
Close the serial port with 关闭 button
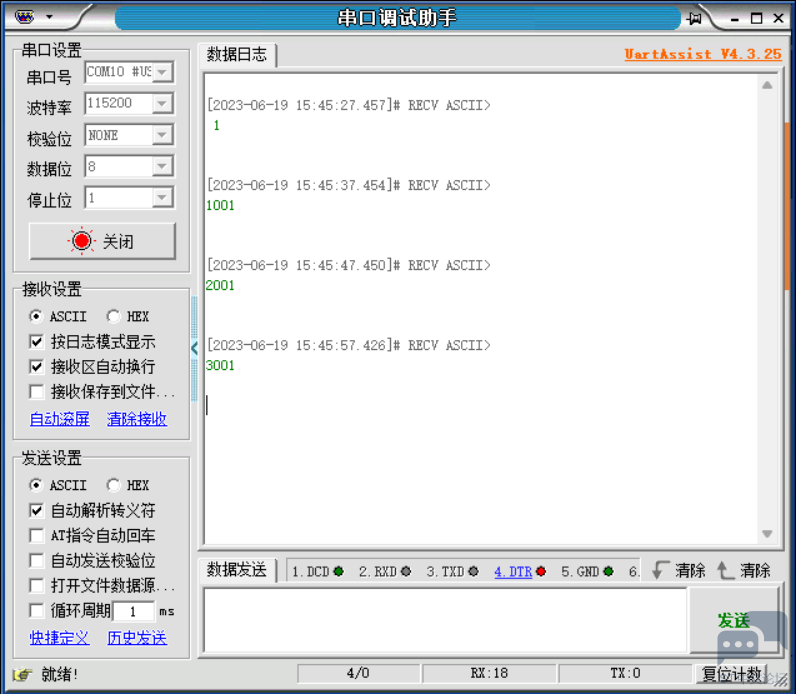coord(103,241)
